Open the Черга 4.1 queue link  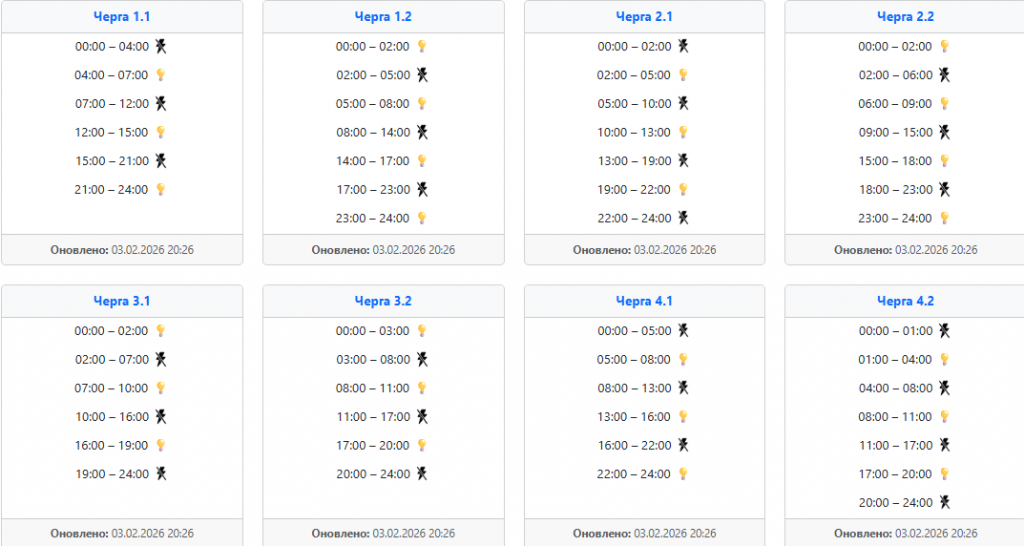click(x=644, y=301)
